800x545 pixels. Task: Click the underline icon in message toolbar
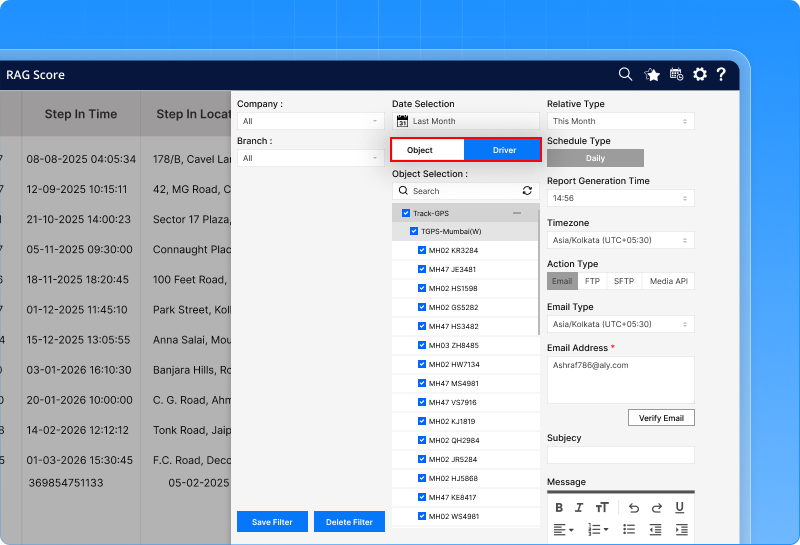pos(680,507)
